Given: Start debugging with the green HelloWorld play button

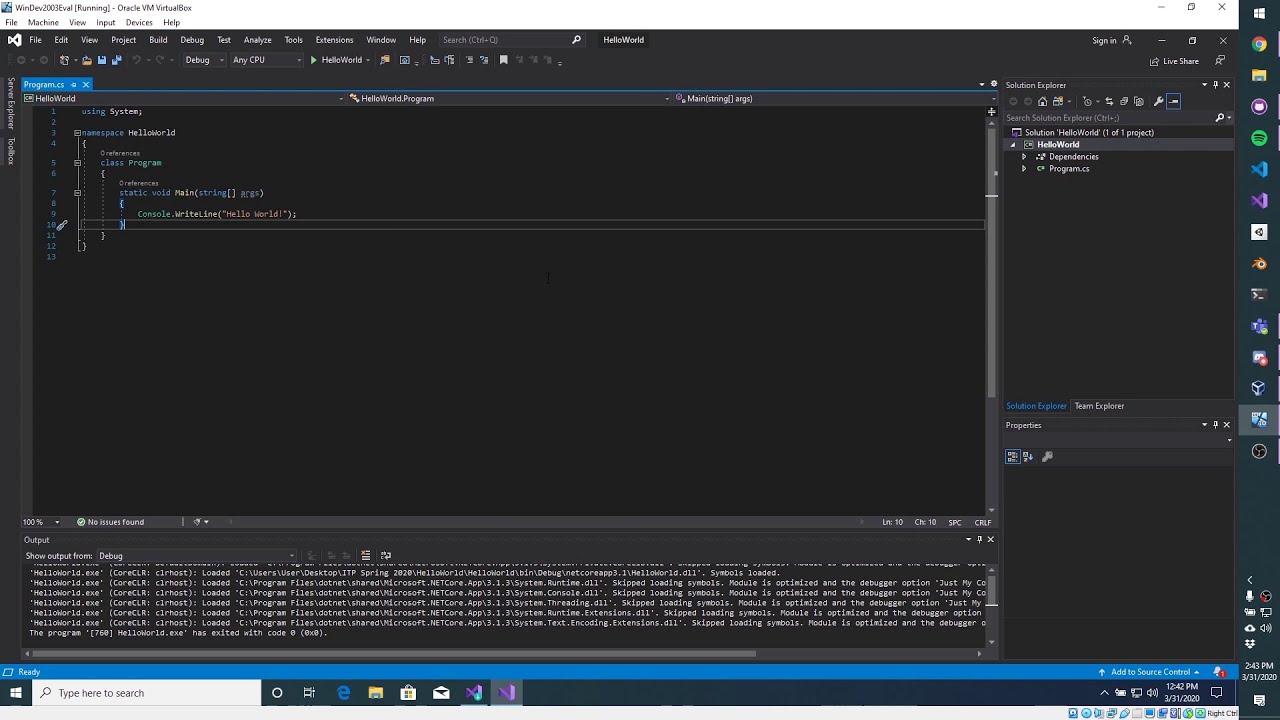Looking at the screenshot, I should click(336, 60).
